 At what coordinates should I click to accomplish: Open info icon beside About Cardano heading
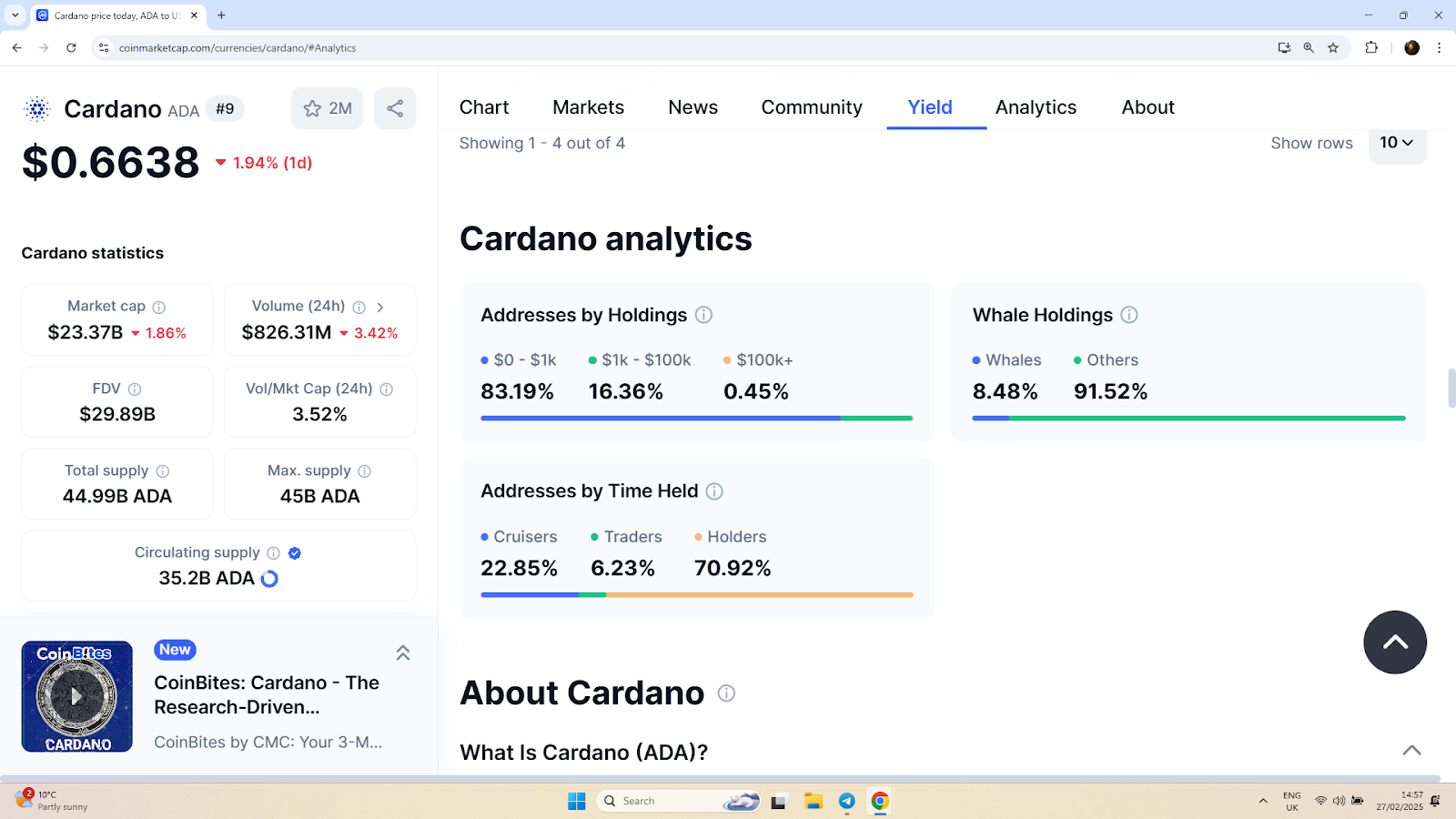726,693
